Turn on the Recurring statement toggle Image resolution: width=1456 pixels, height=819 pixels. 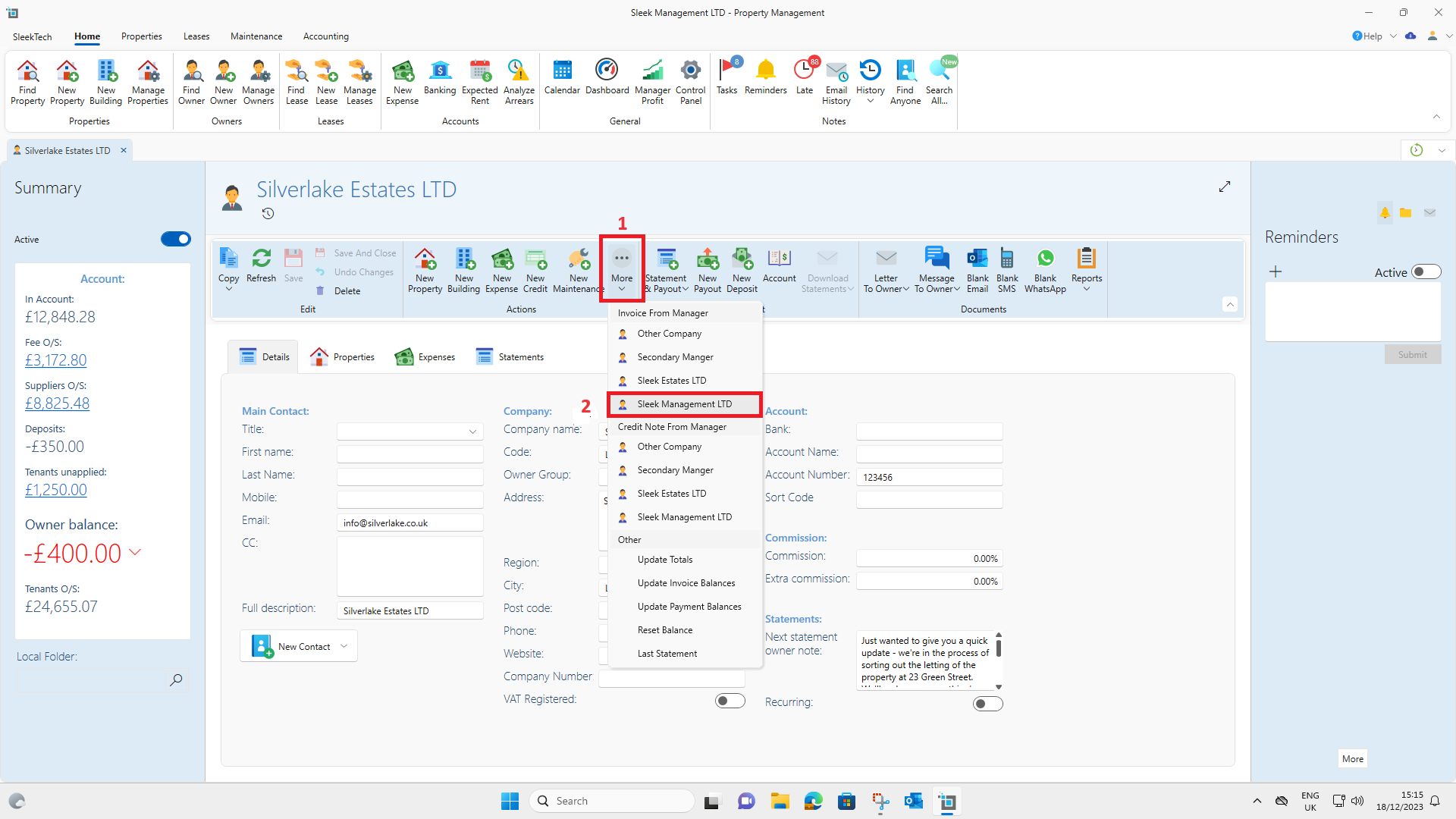987,704
